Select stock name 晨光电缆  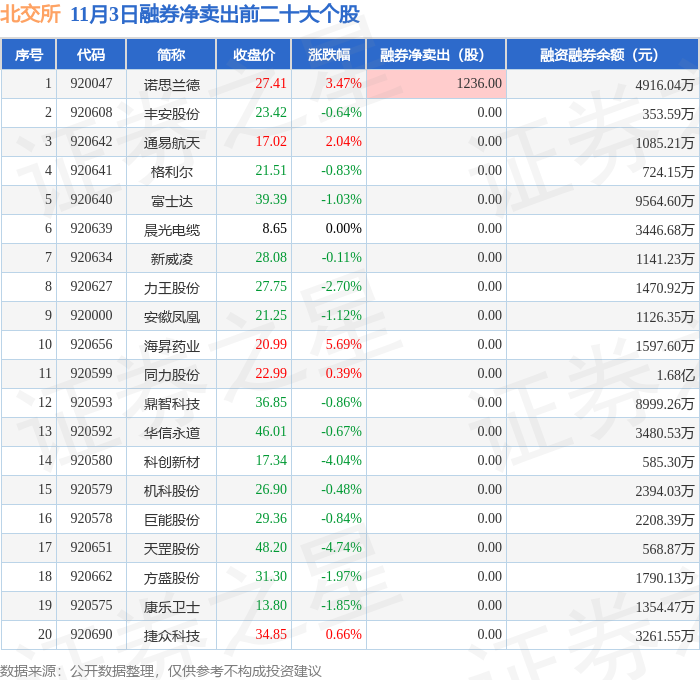click(x=171, y=230)
